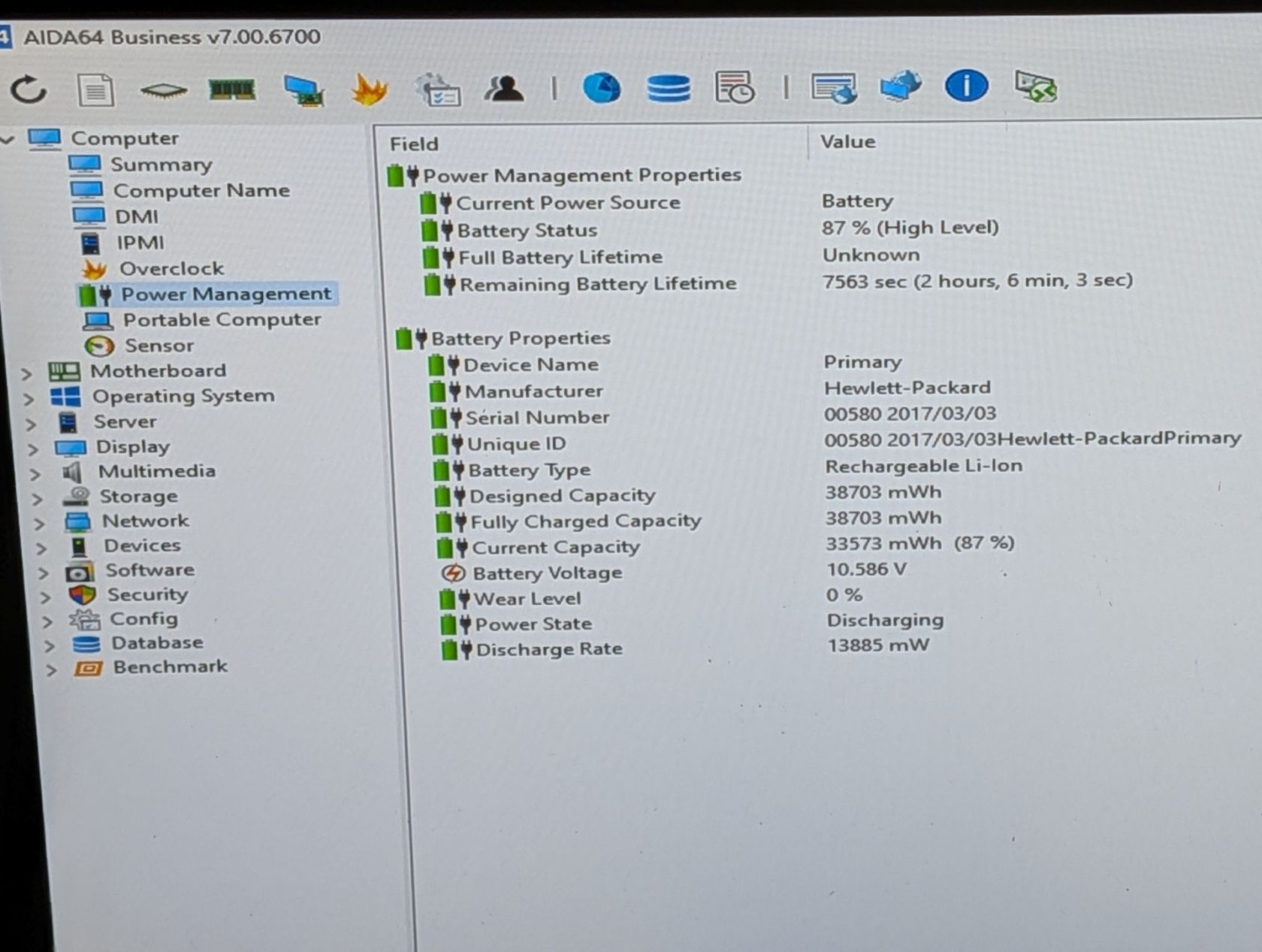Click the Value column header
Image resolution: width=1262 pixels, height=952 pixels.
pyautogui.click(x=847, y=141)
